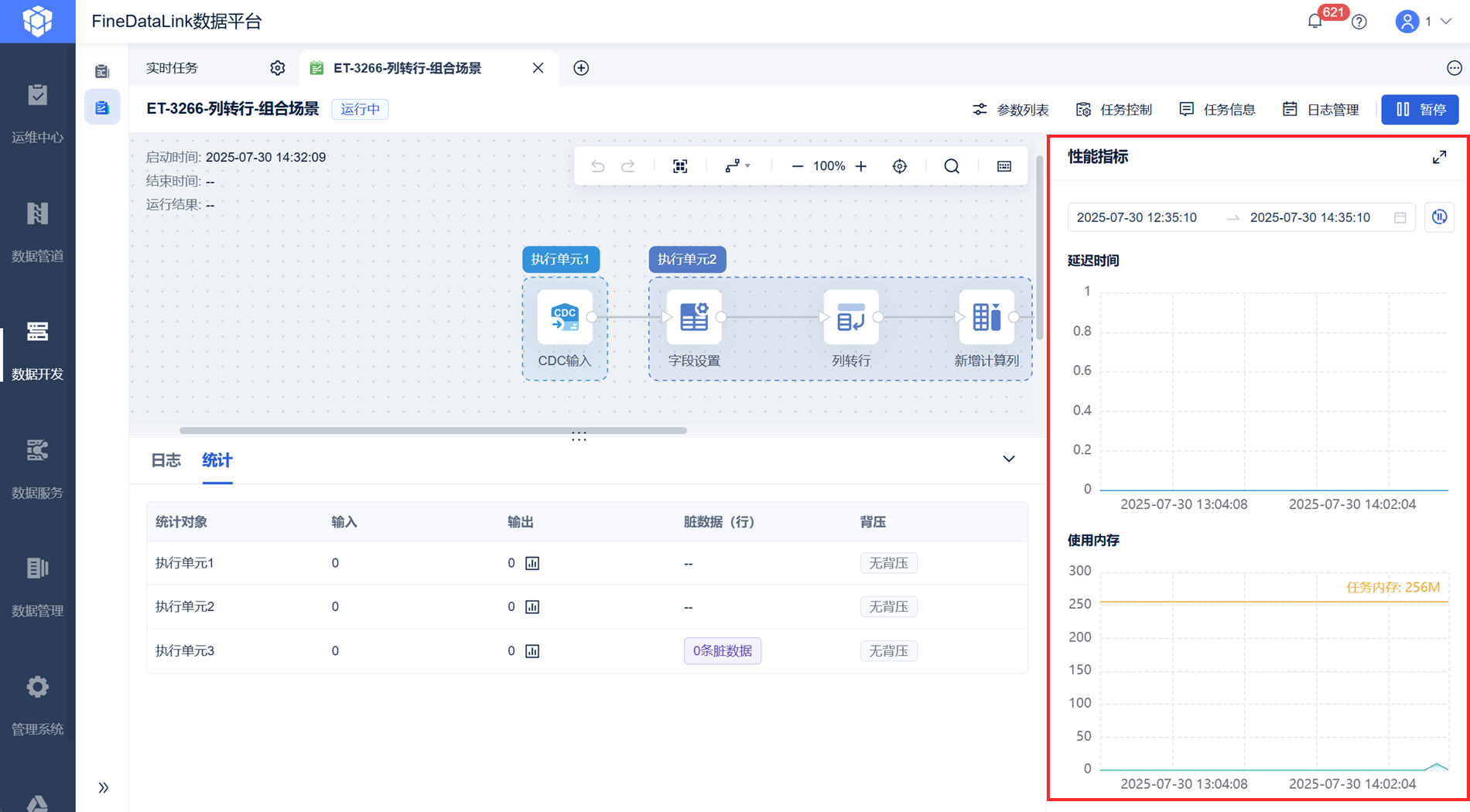The width and height of the screenshot is (1470, 812).
Task: Zoom in the canvas with plus
Action: pyautogui.click(x=861, y=166)
